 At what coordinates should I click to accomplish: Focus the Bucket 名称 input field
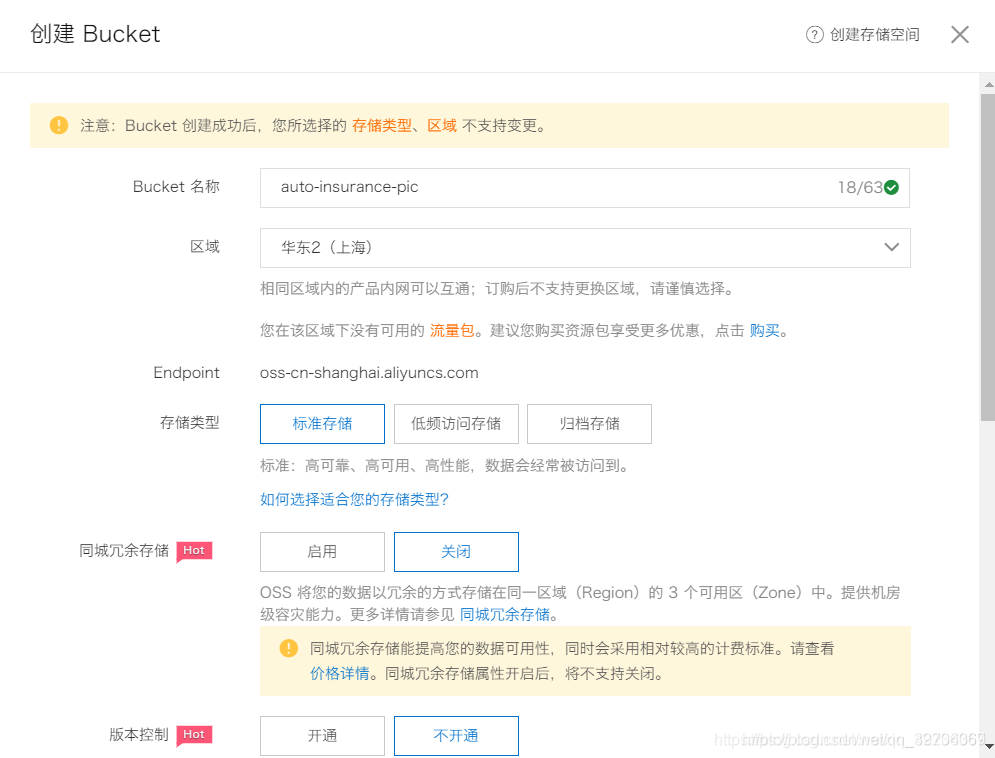pos(584,188)
